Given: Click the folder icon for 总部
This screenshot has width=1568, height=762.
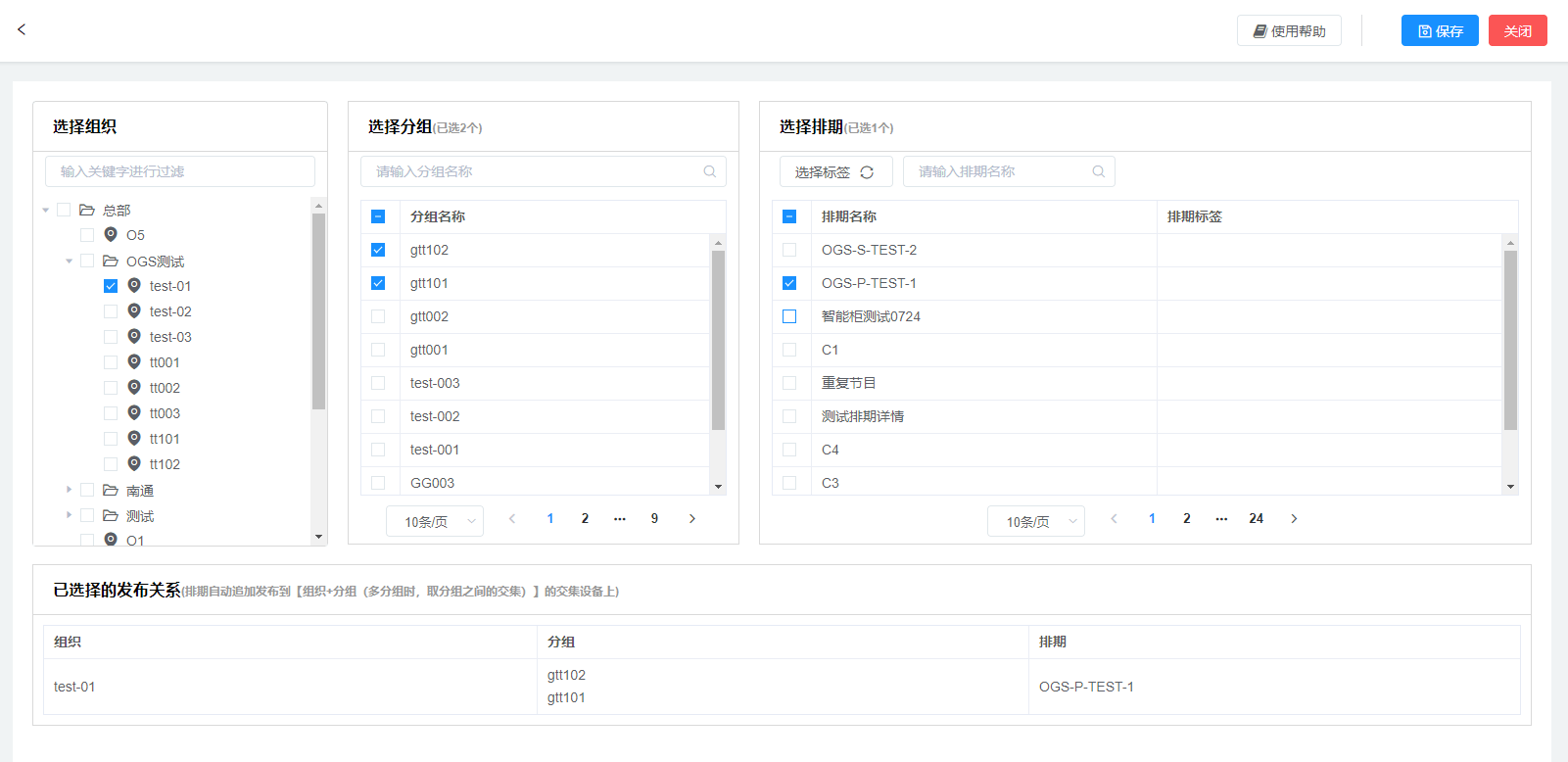Looking at the screenshot, I should point(87,210).
